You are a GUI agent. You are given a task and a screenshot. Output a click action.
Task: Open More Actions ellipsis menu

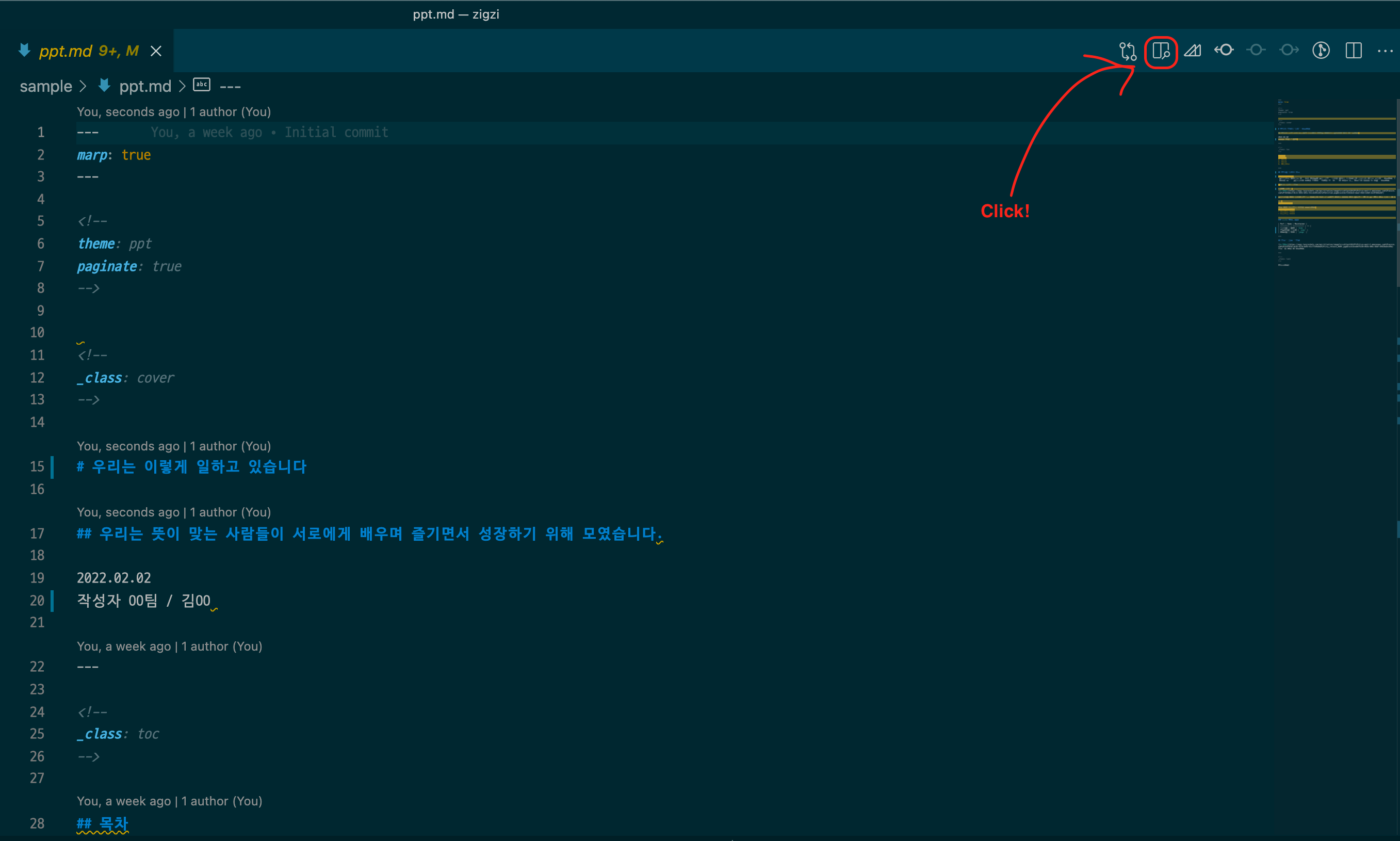1385,51
